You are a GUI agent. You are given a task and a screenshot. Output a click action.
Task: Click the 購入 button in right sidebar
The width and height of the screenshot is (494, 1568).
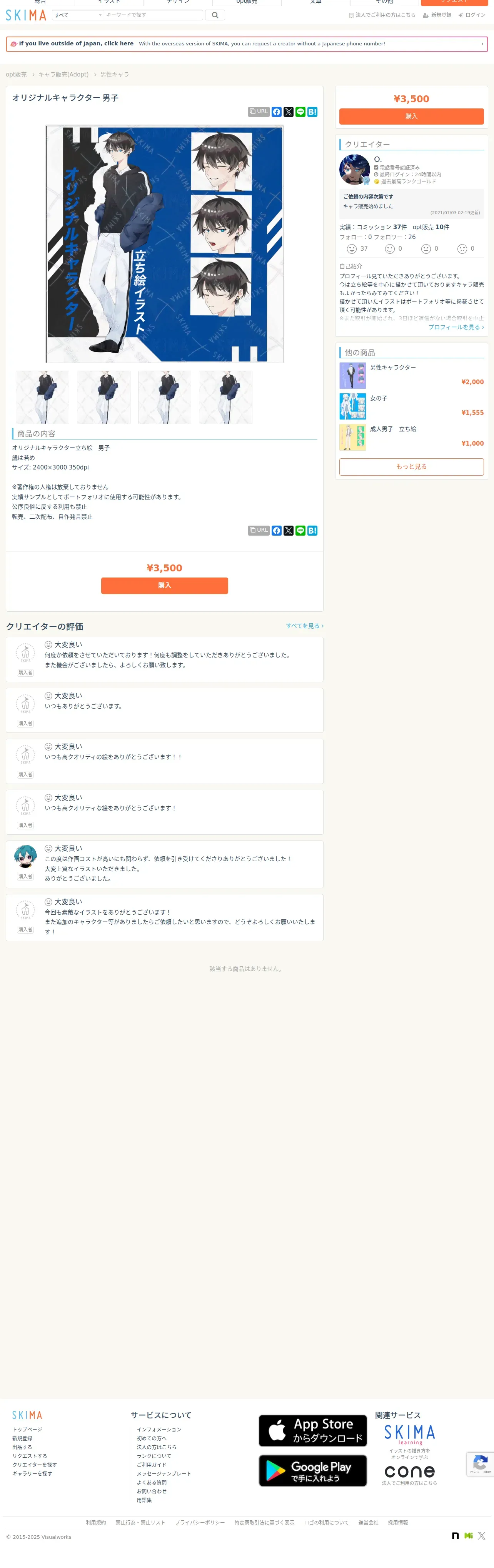click(x=412, y=116)
